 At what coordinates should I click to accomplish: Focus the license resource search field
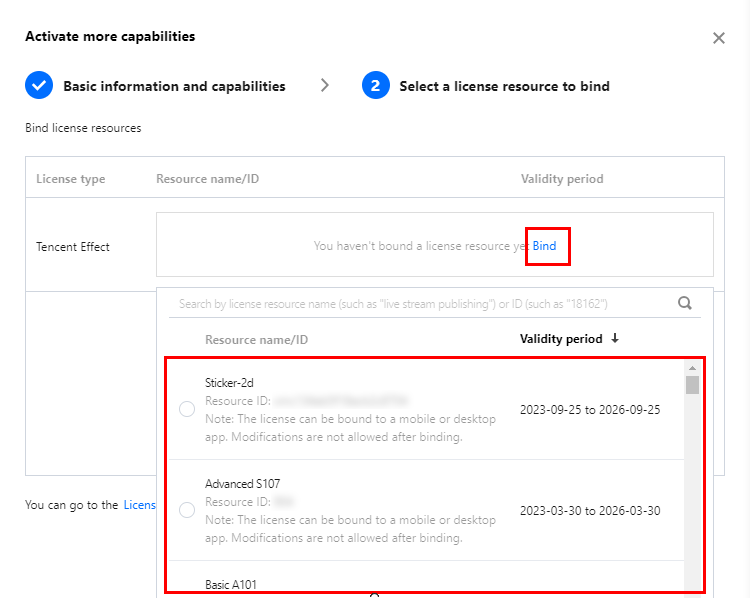click(420, 303)
